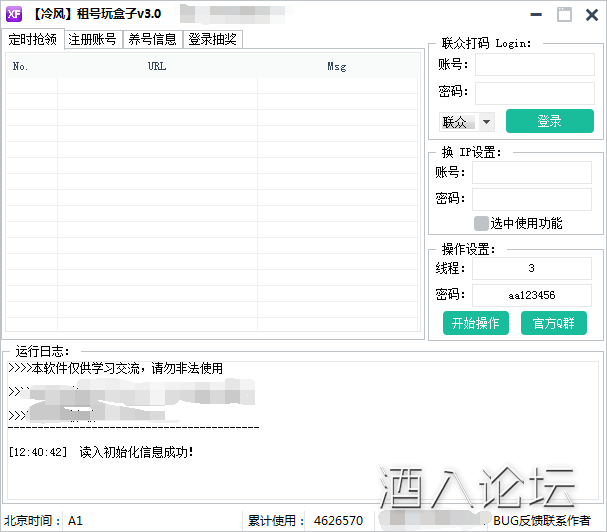Open the 联众 captcha provider dropdown arrow
This screenshot has height=532, width=607.
(486, 122)
